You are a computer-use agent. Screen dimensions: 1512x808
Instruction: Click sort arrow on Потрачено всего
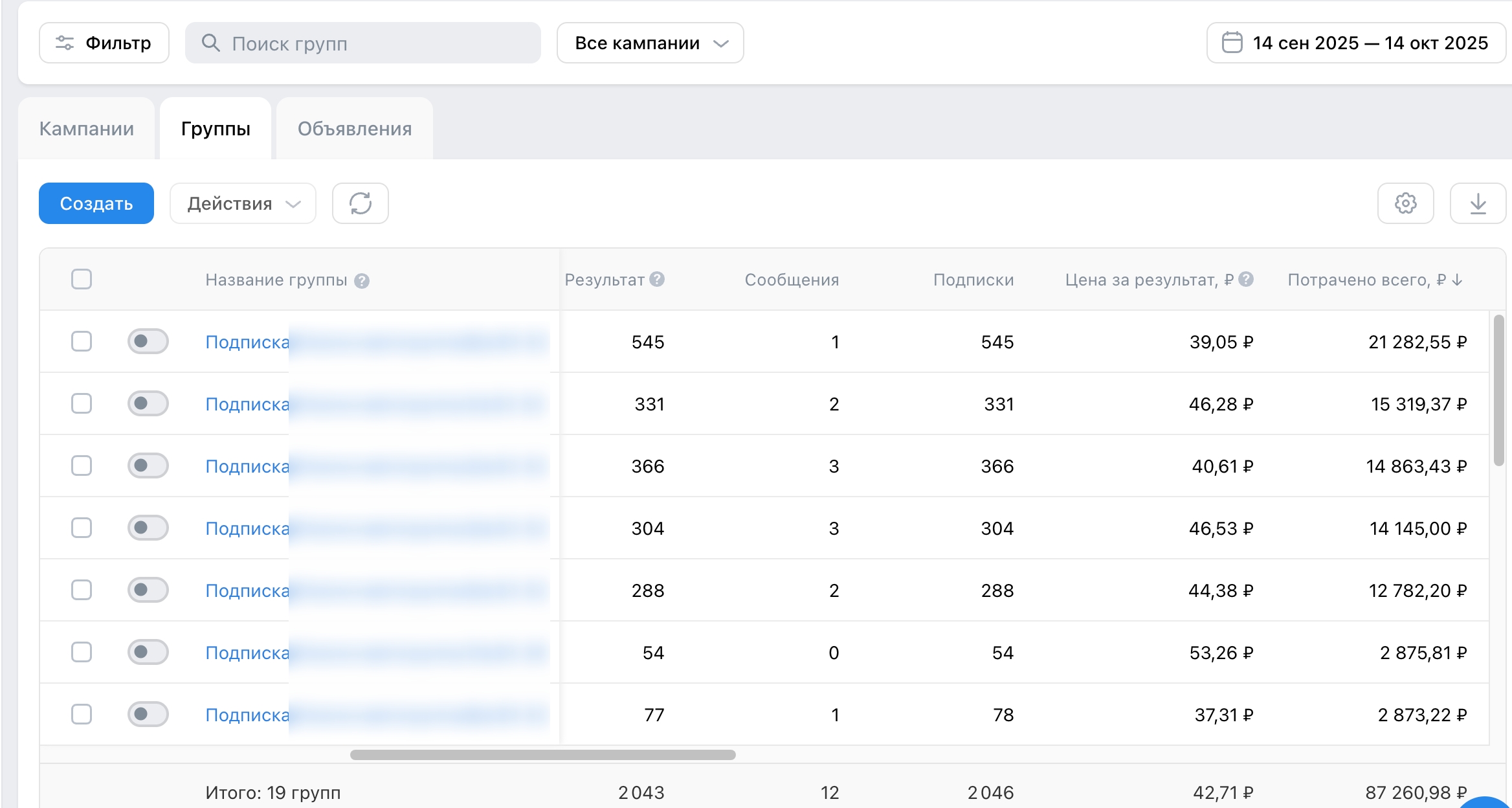(1457, 280)
